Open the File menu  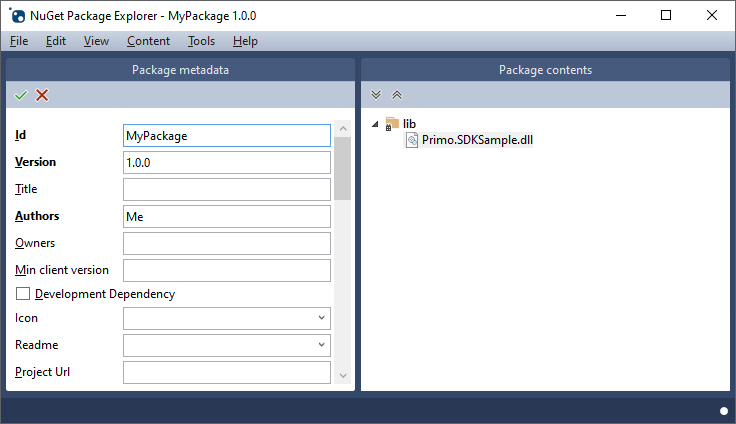click(19, 41)
